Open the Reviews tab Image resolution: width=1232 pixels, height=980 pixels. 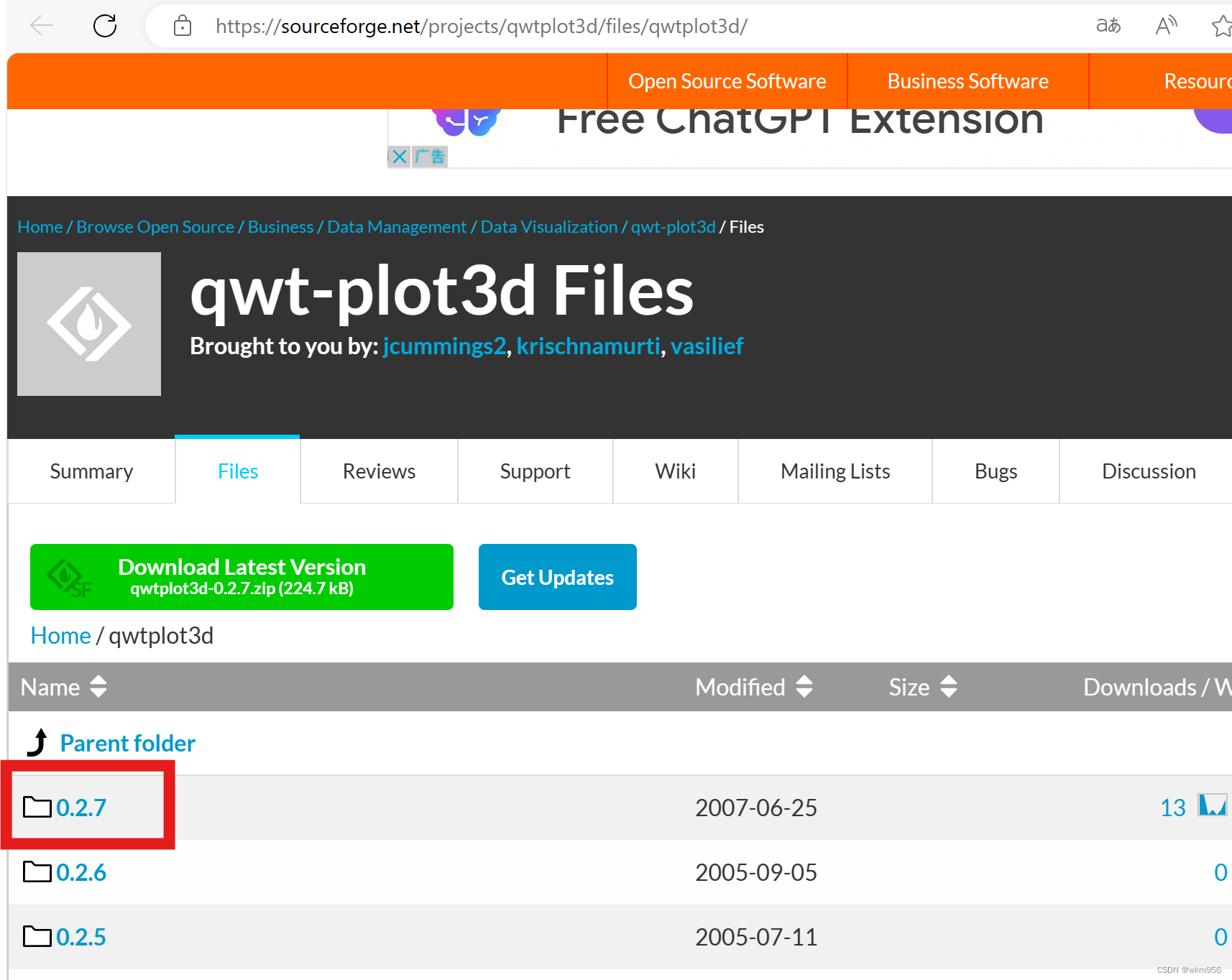[x=379, y=471]
